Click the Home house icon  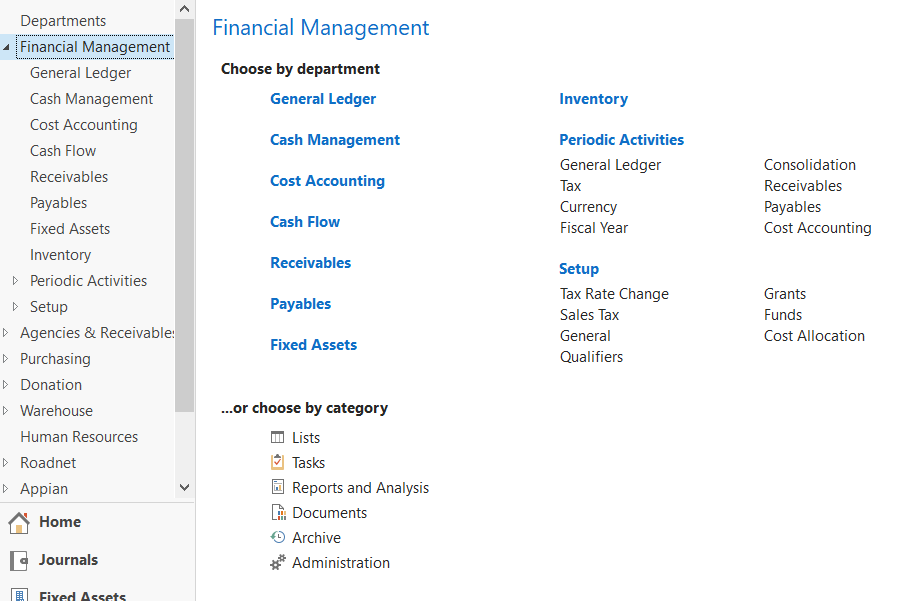[x=18, y=522]
